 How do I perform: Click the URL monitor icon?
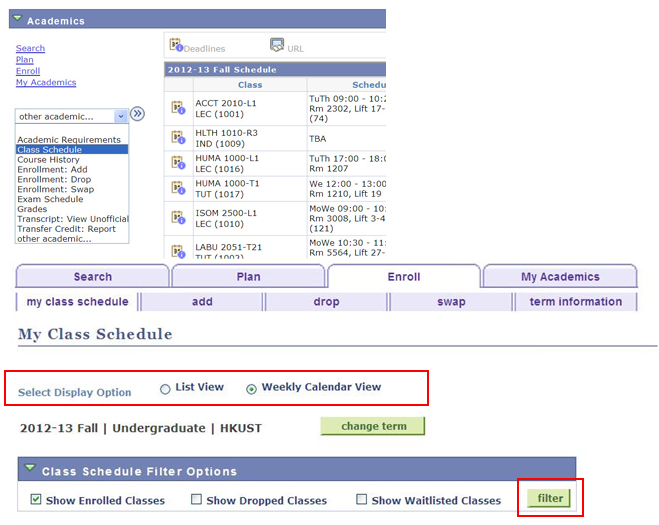[277, 45]
